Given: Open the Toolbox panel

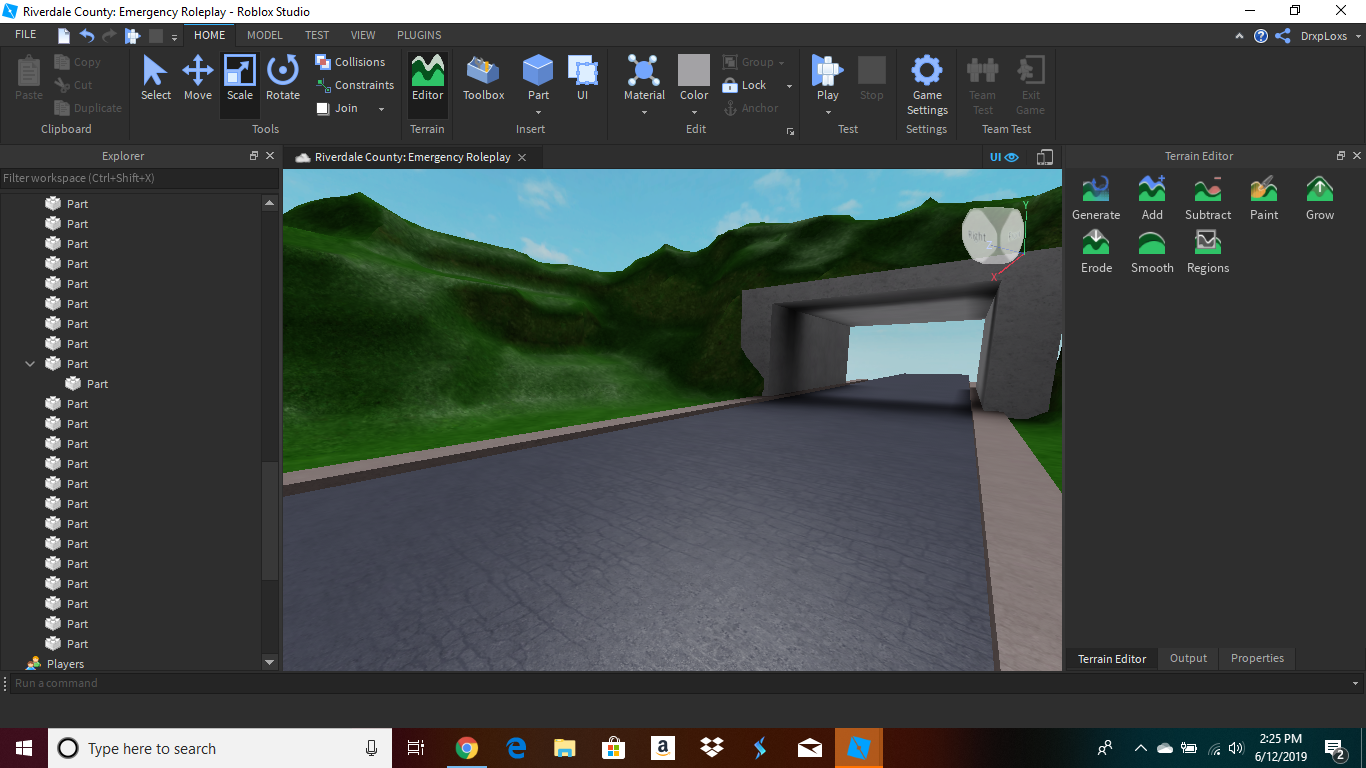Looking at the screenshot, I should click(484, 79).
